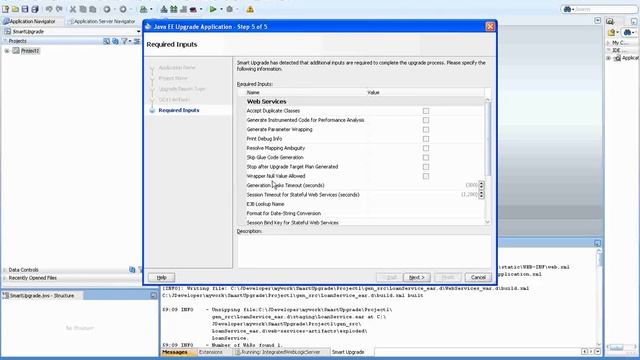Switch to Application Server Navigator tab
The height and width of the screenshot is (360, 640).
[x=102, y=21]
